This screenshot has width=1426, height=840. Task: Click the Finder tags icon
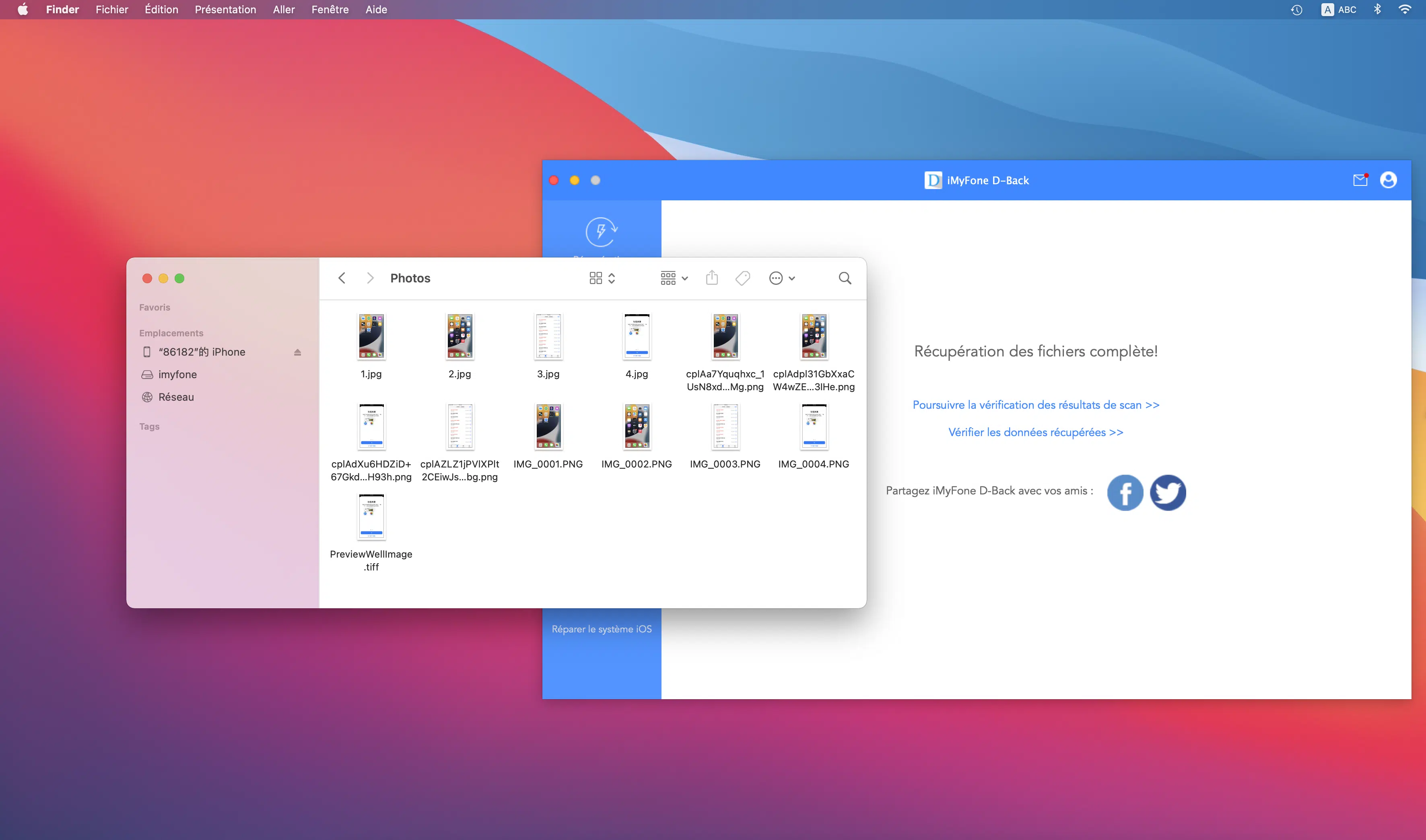click(x=742, y=278)
